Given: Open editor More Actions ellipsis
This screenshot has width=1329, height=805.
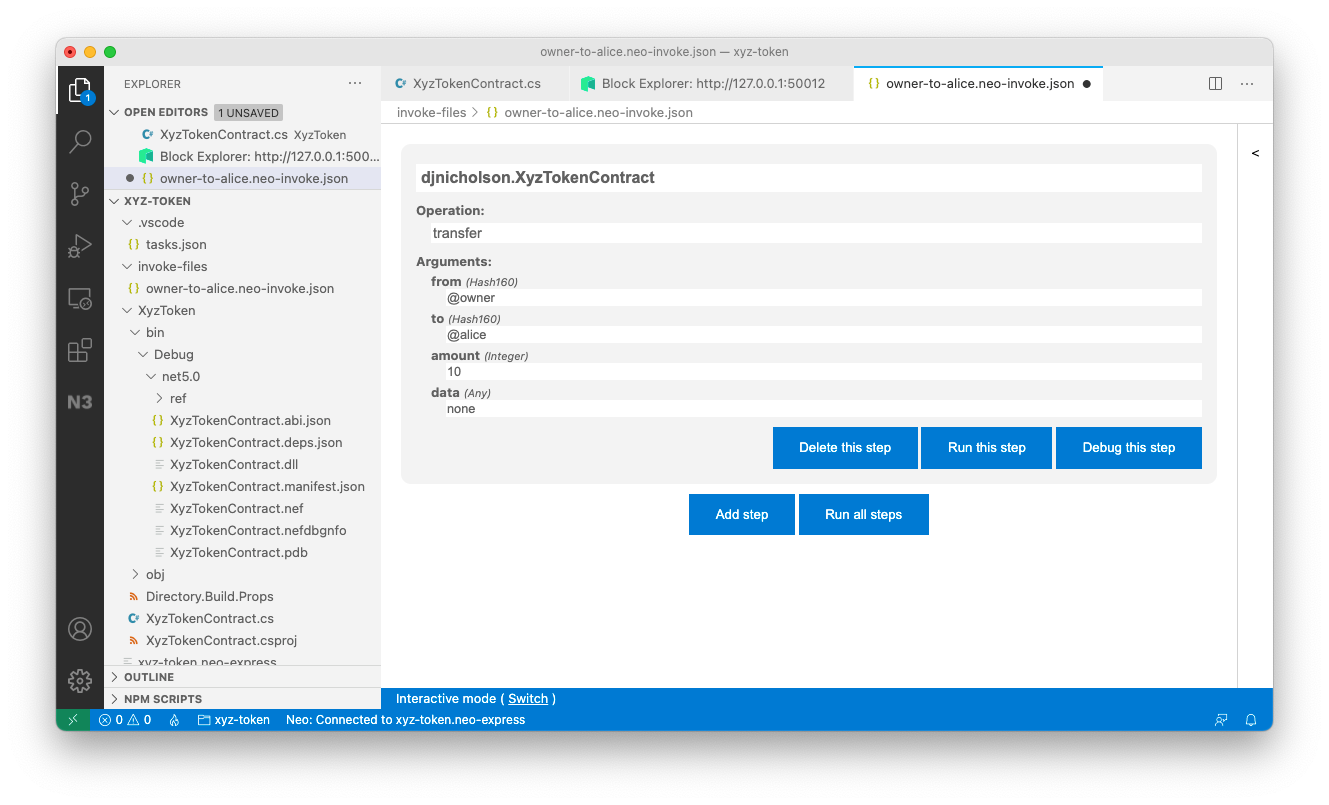Looking at the screenshot, I should 1247,84.
